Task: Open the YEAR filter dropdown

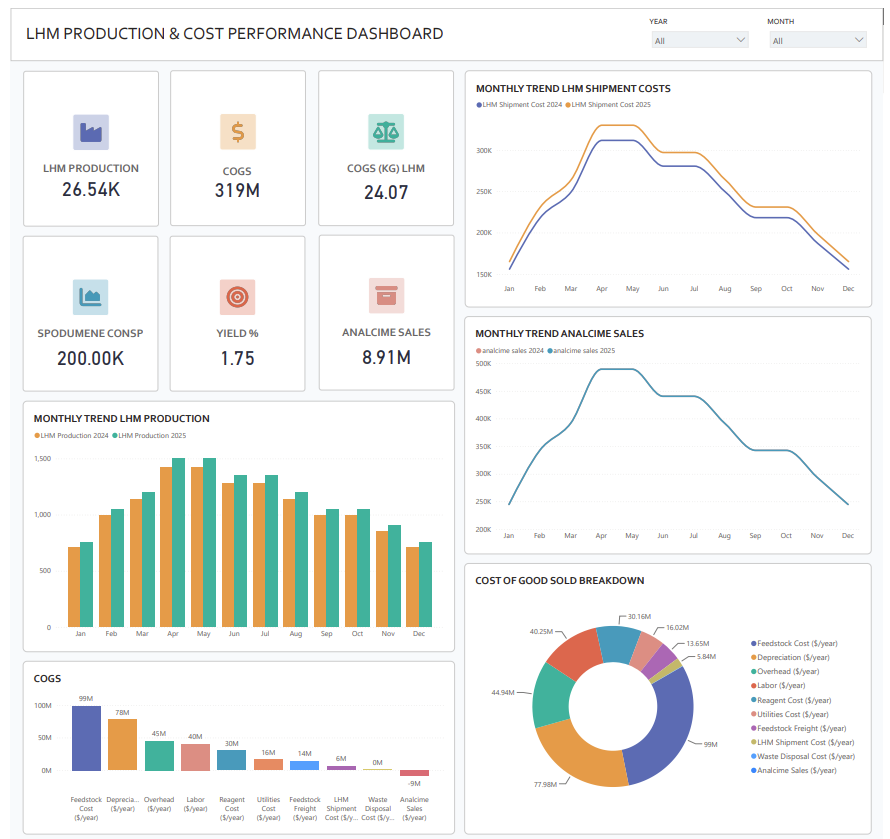Action: coord(700,40)
